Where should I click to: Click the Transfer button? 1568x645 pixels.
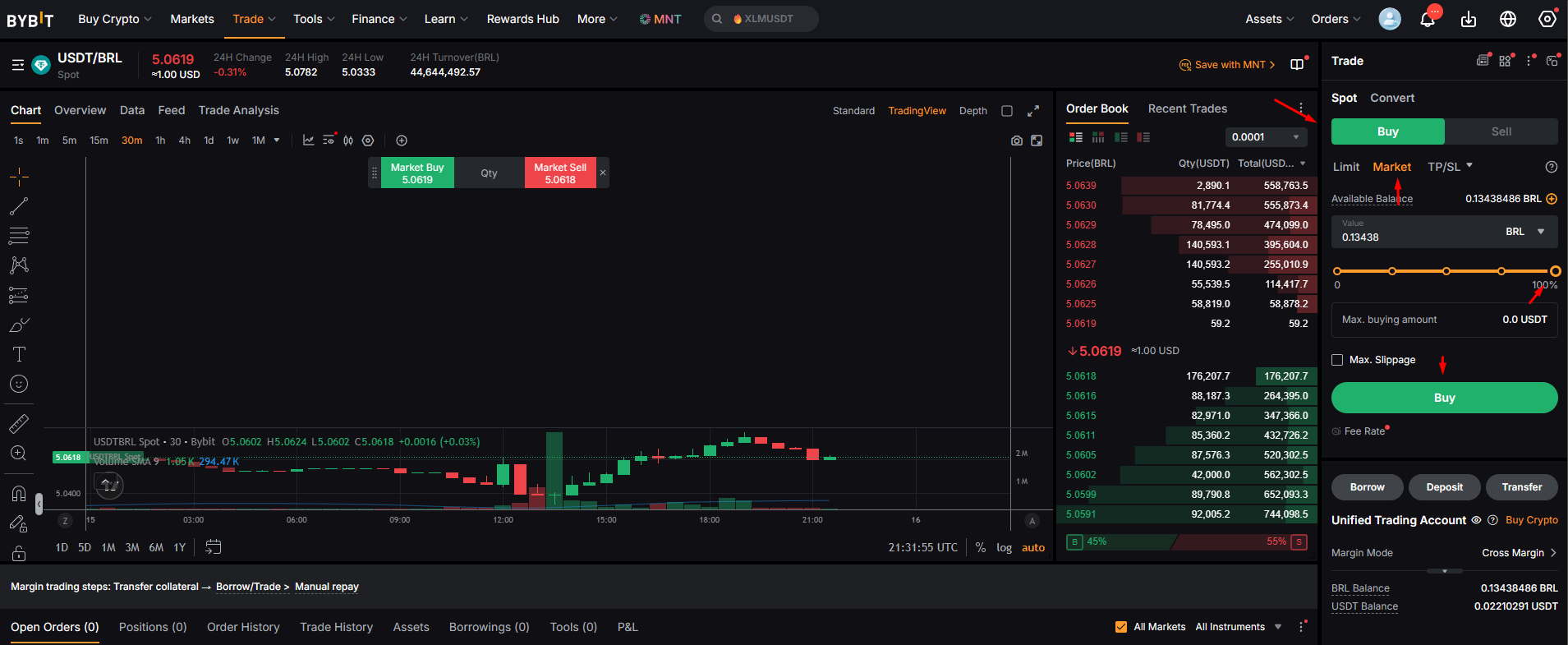(1521, 487)
